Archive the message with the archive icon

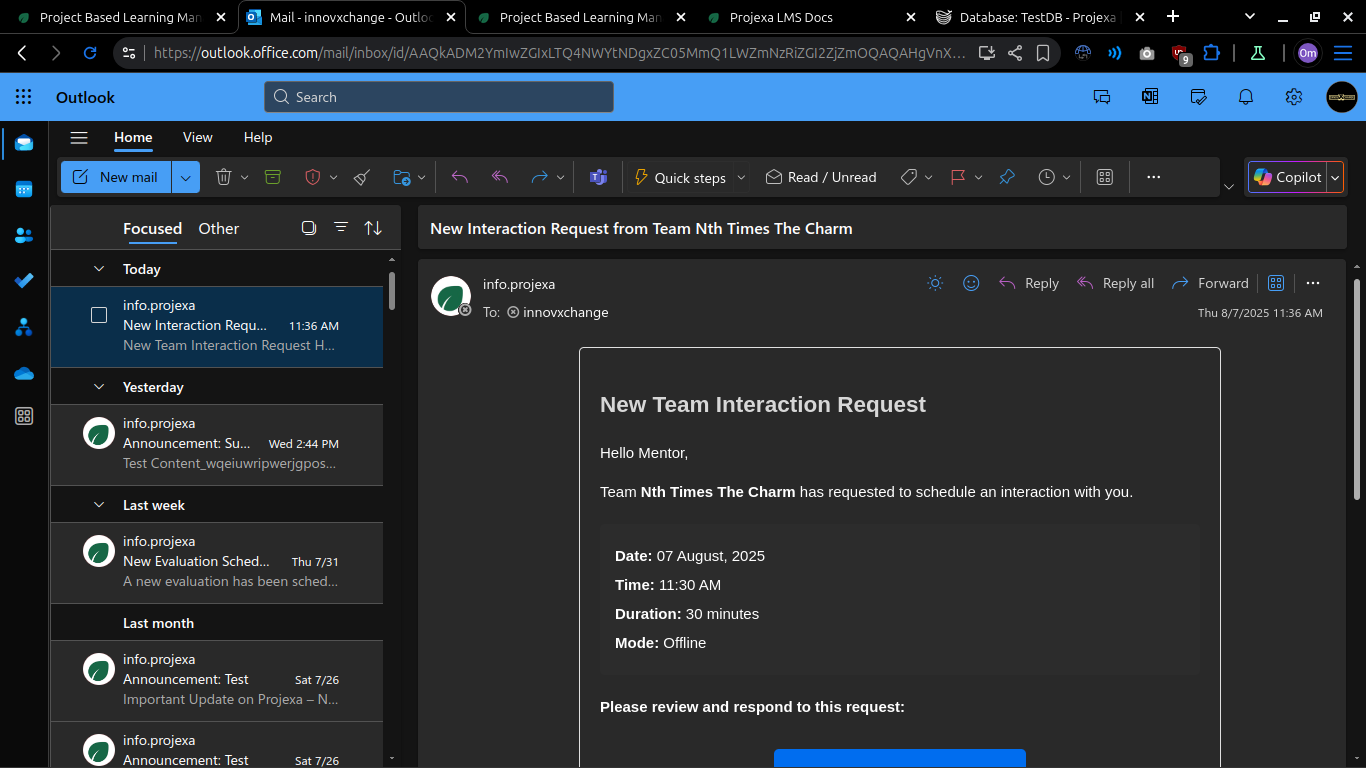[x=273, y=177]
